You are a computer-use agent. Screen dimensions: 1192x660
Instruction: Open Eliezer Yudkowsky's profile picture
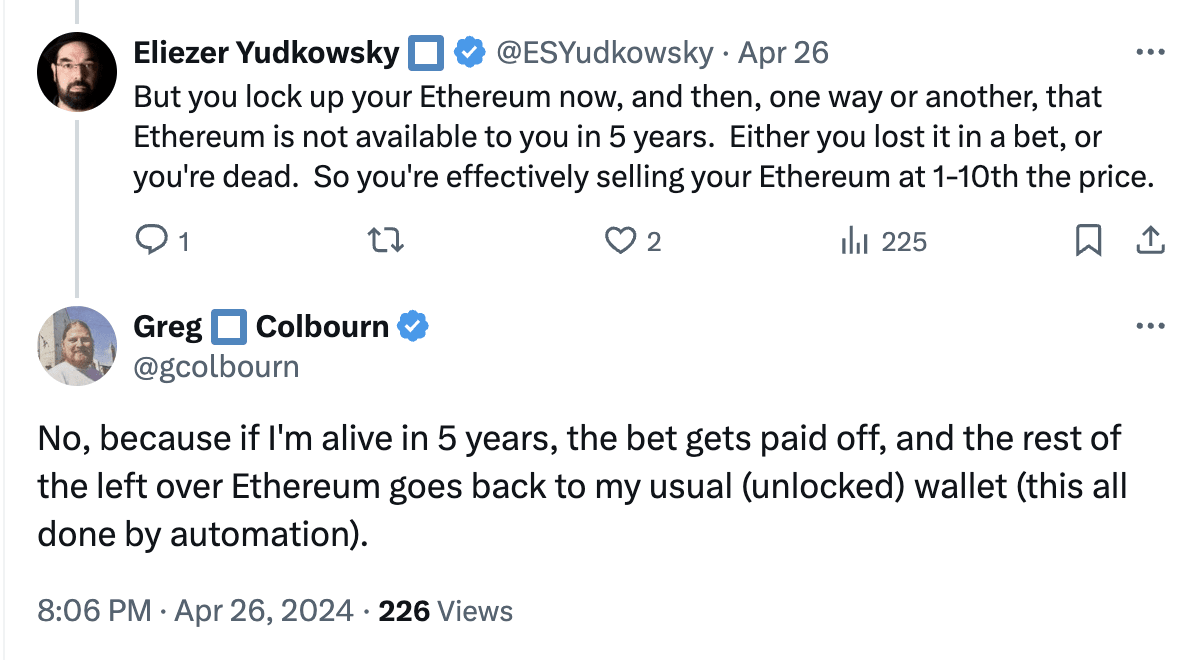77,71
